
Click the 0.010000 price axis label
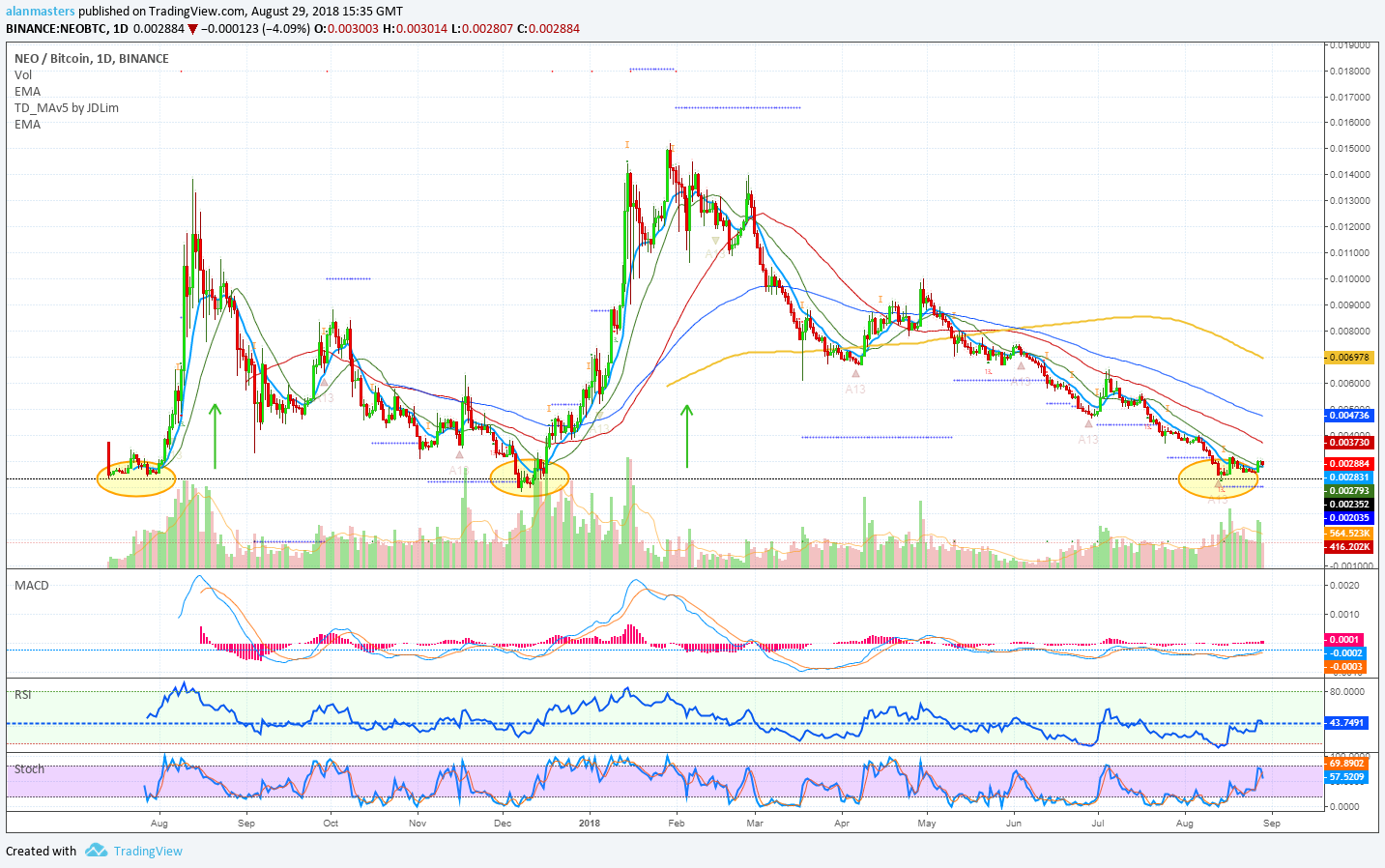coord(1349,279)
